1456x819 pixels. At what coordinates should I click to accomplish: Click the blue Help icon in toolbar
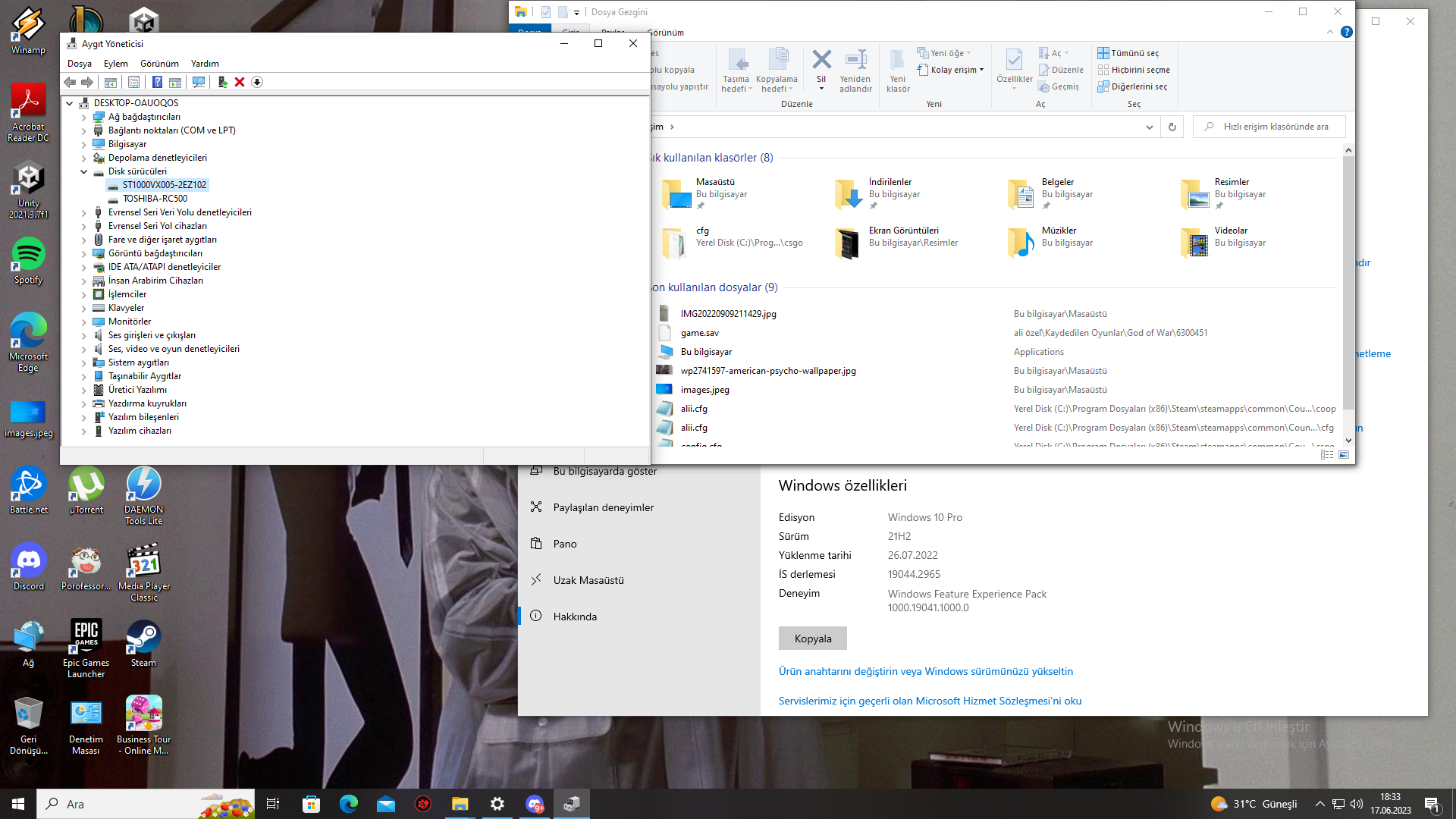(x=157, y=82)
